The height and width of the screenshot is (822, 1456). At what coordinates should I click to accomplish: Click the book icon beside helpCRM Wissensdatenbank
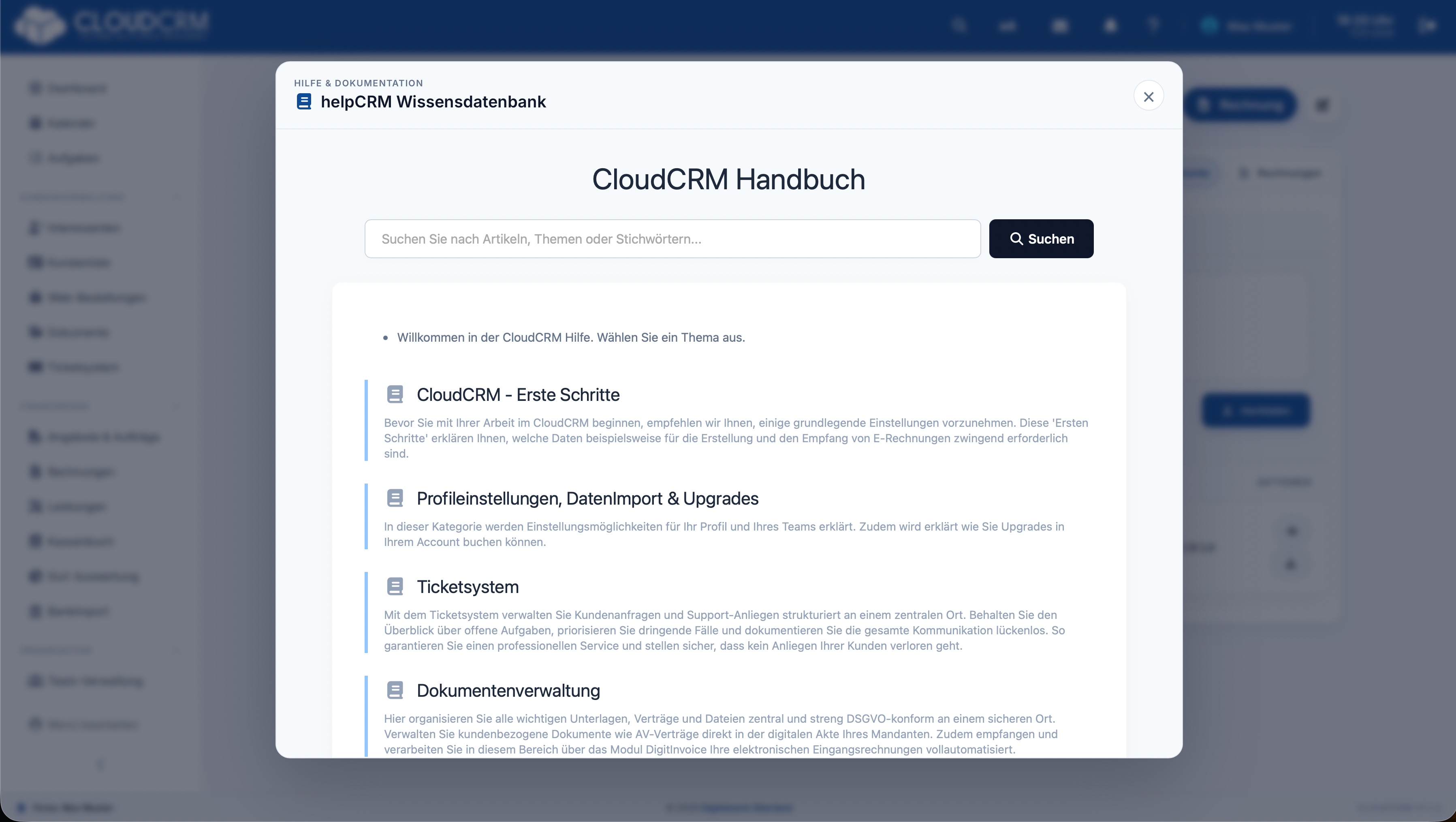(x=304, y=102)
